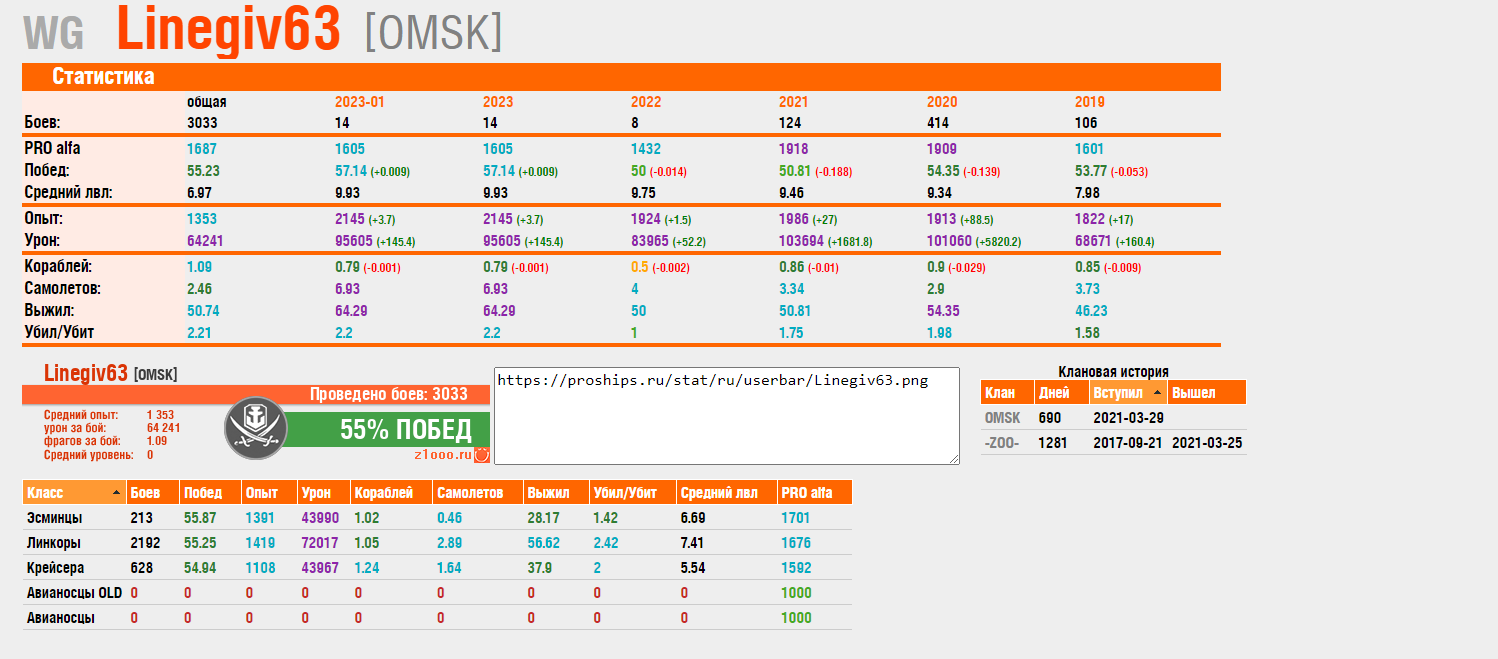Open the 2023-01 monthly stats link
1498x659 pixels.
point(359,102)
